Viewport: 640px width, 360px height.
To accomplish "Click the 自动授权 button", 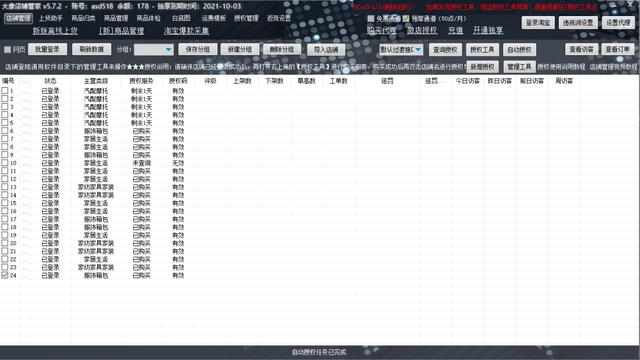I will tap(519, 50).
